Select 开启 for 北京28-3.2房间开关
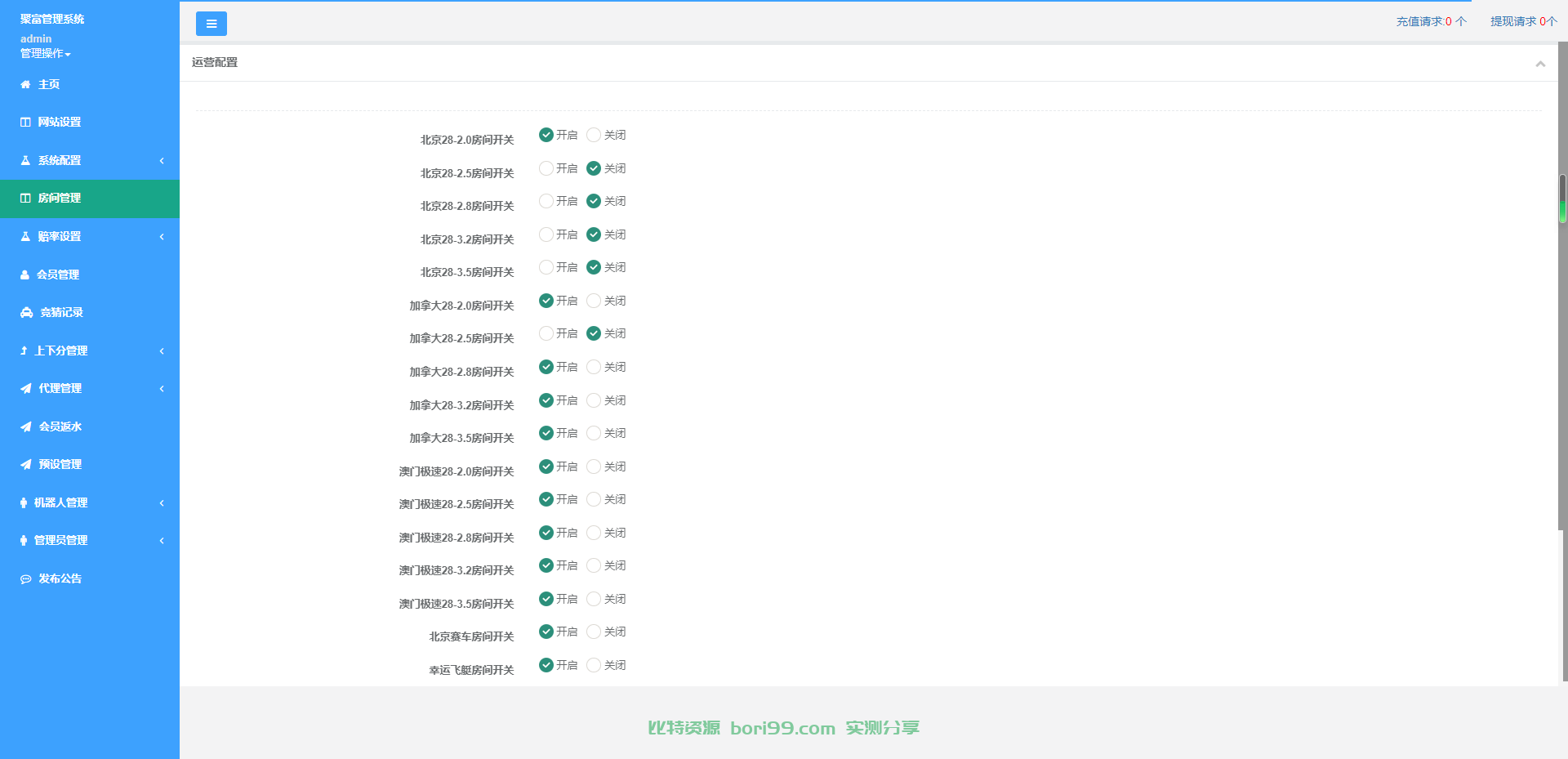 click(546, 234)
